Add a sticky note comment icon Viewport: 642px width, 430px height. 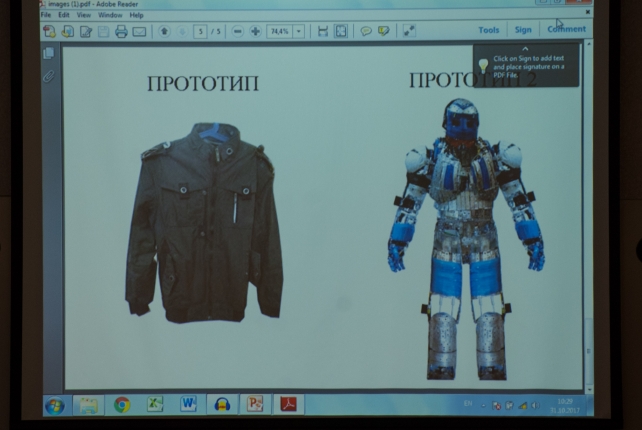[x=366, y=31]
